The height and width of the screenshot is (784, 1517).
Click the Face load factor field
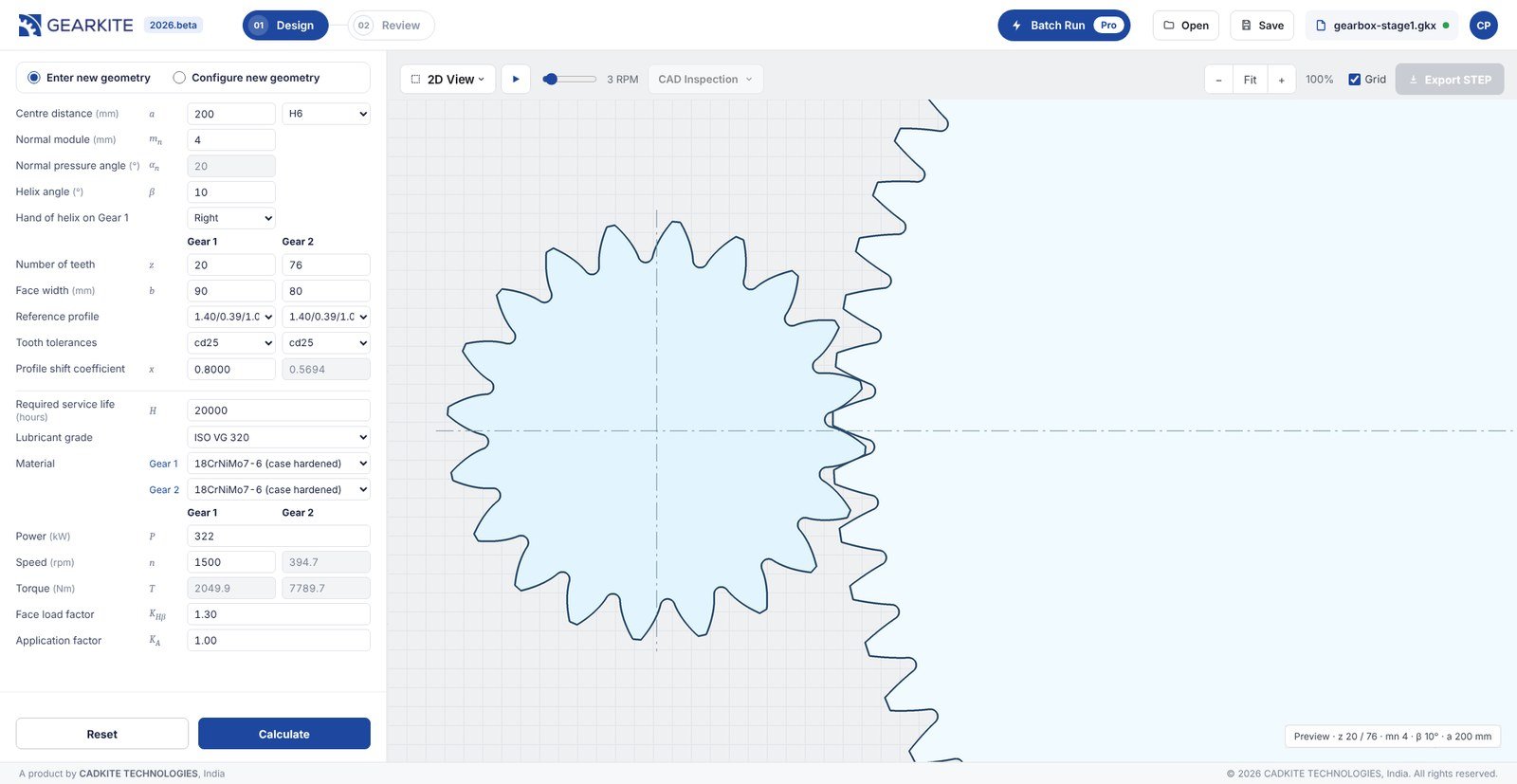[279, 614]
